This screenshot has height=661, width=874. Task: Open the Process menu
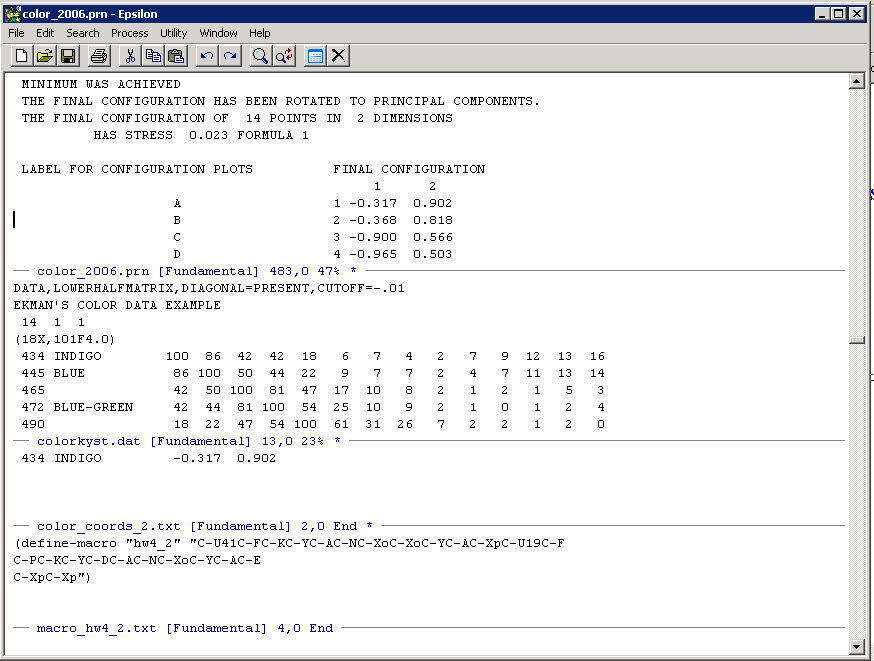coord(129,33)
